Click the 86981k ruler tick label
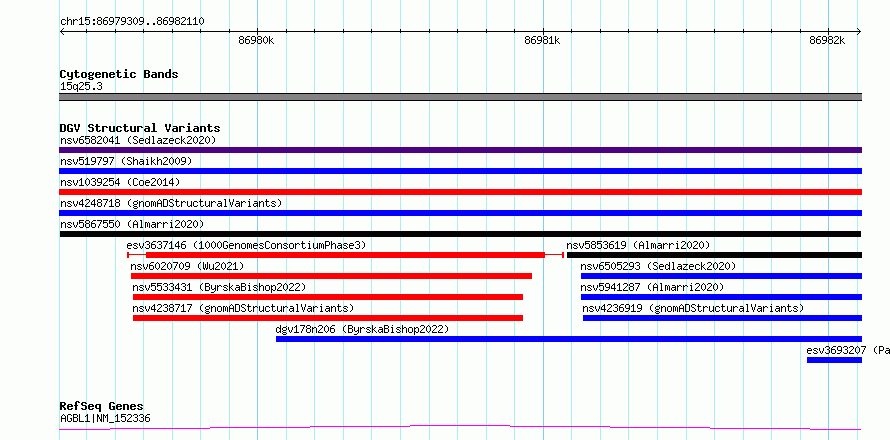The width and height of the screenshot is (890, 440). point(542,41)
